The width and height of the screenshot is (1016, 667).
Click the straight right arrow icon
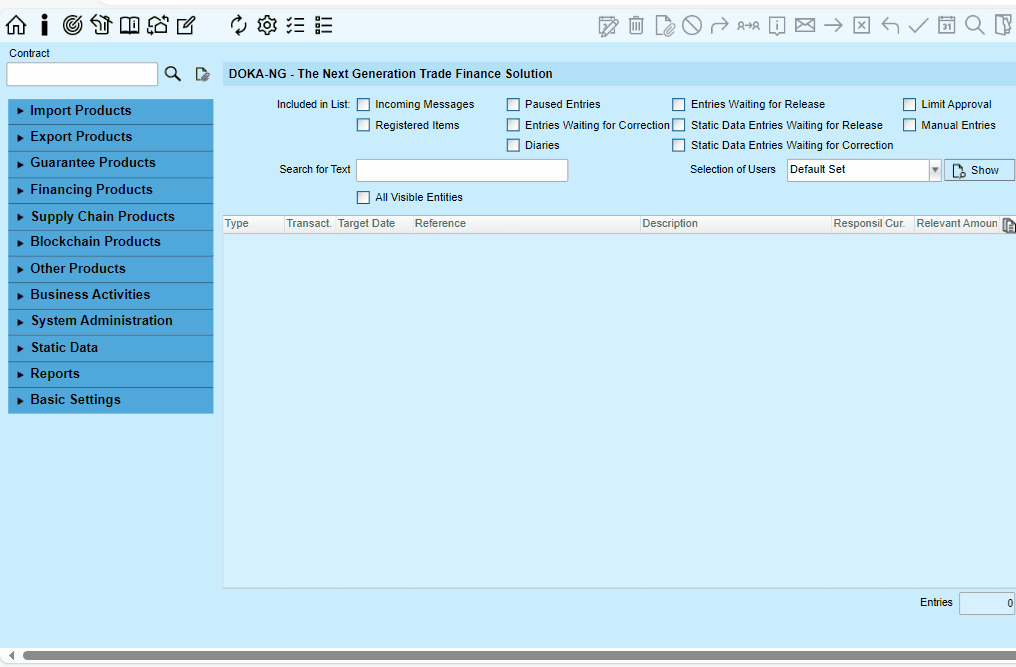pos(833,25)
